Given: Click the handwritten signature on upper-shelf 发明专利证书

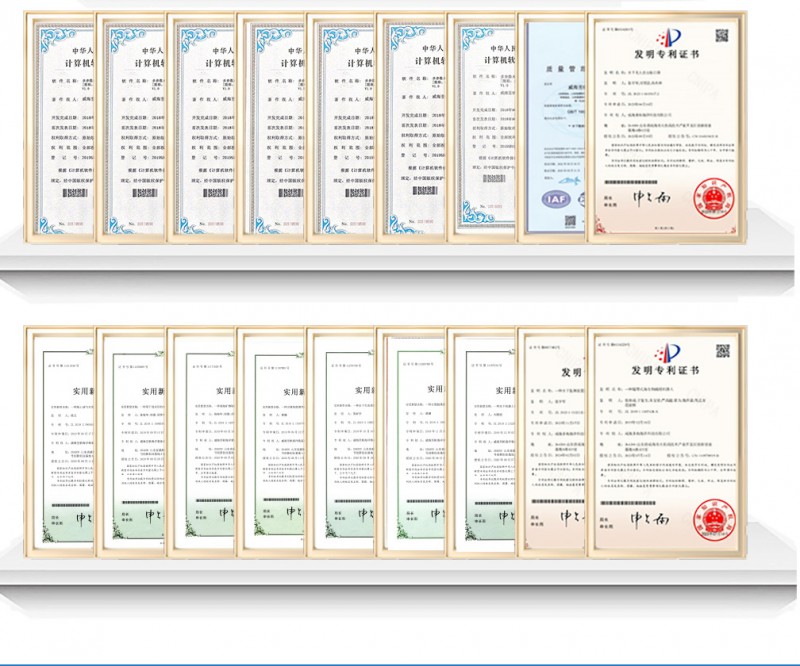Looking at the screenshot, I should pyautogui.click(x=651, y=198).
